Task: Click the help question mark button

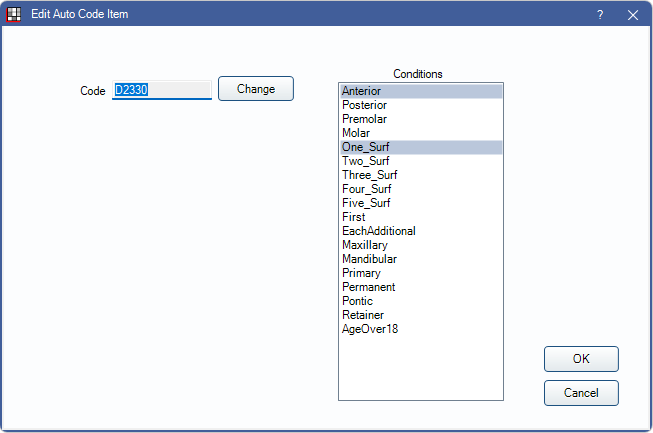Action: [x=600, y=15]
